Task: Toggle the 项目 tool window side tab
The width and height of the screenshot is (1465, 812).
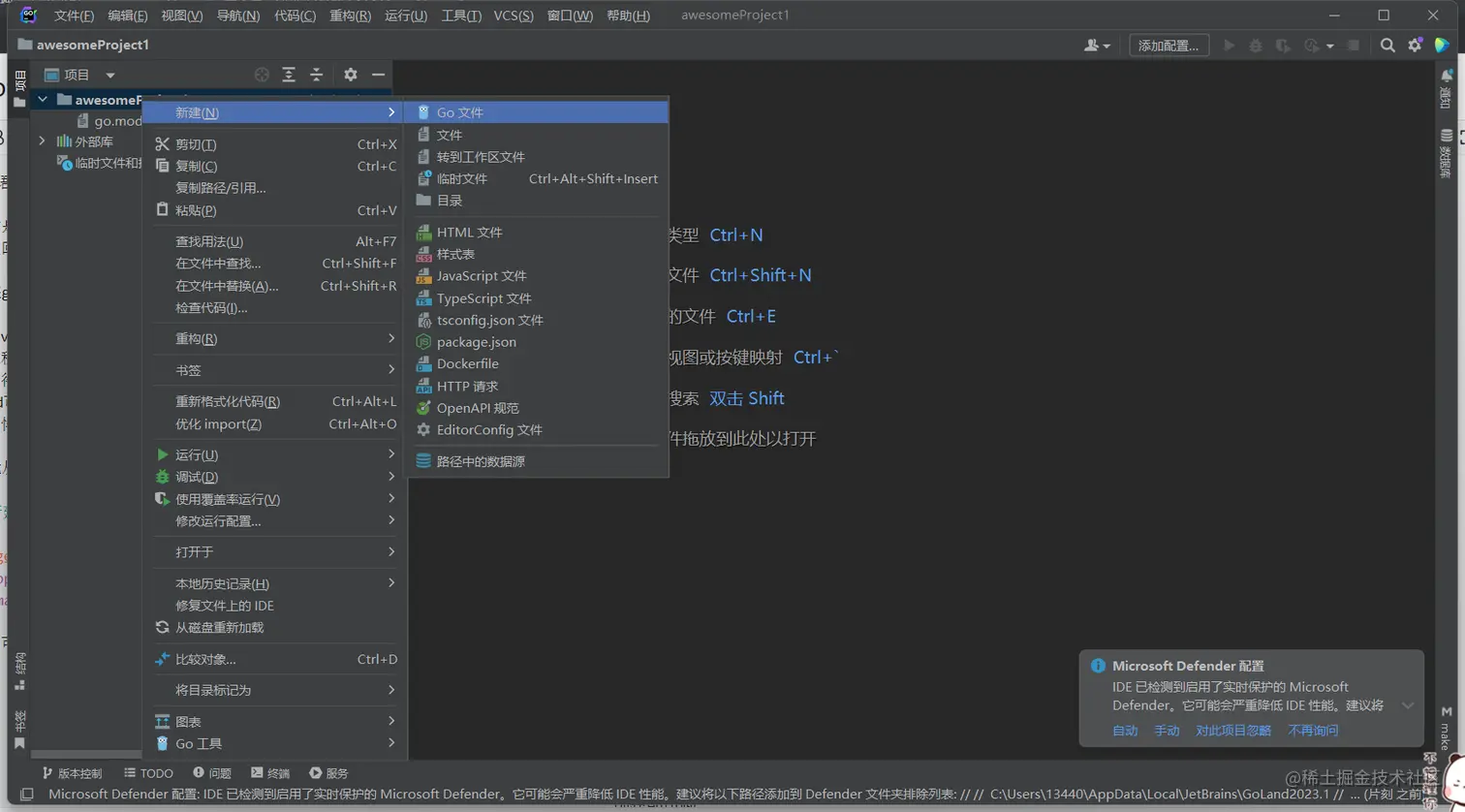Action: point(19,88)
